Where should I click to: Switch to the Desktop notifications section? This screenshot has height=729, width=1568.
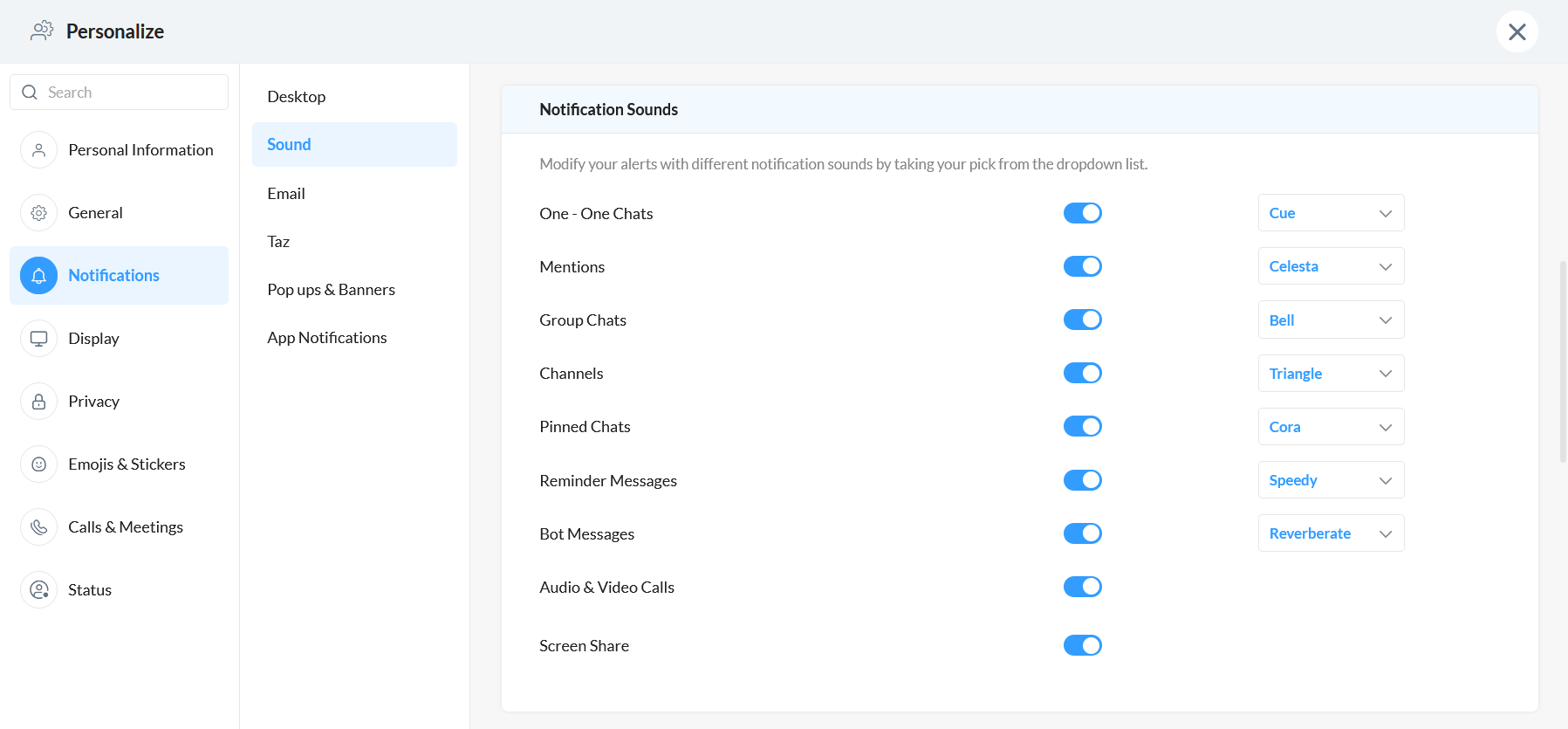pyautogui.click(x=297, y=97)
